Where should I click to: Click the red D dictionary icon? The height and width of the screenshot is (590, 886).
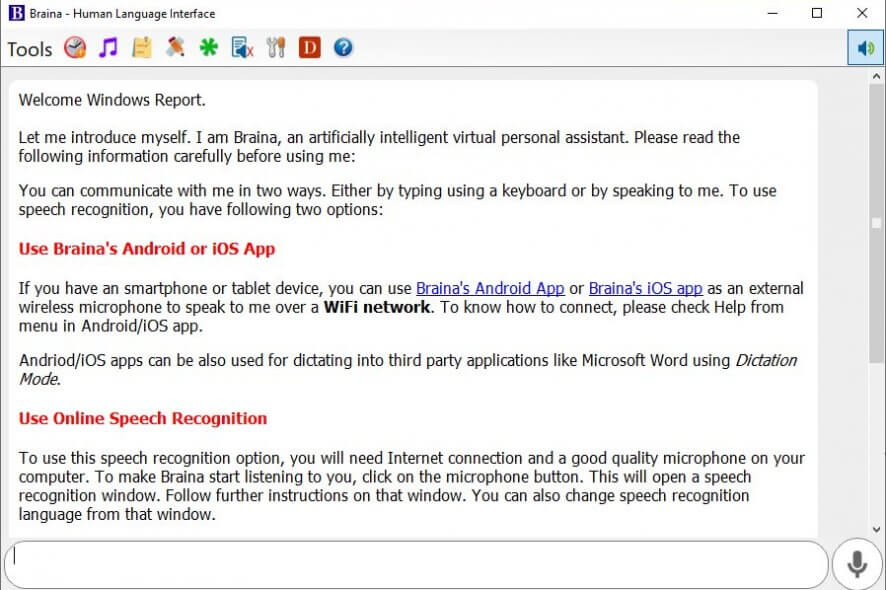click(309, 48)
